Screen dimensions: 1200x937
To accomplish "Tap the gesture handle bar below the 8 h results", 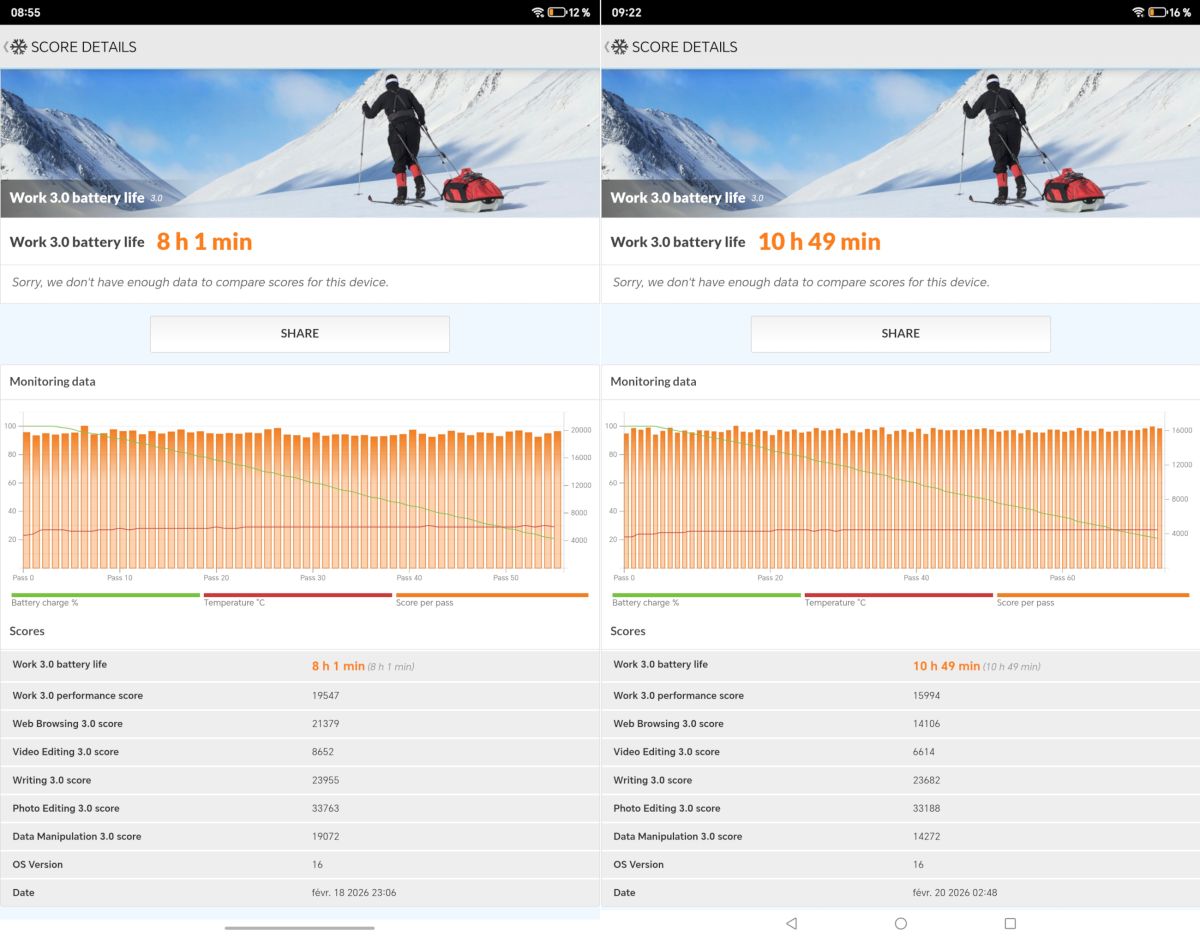I will coord(300,927).
